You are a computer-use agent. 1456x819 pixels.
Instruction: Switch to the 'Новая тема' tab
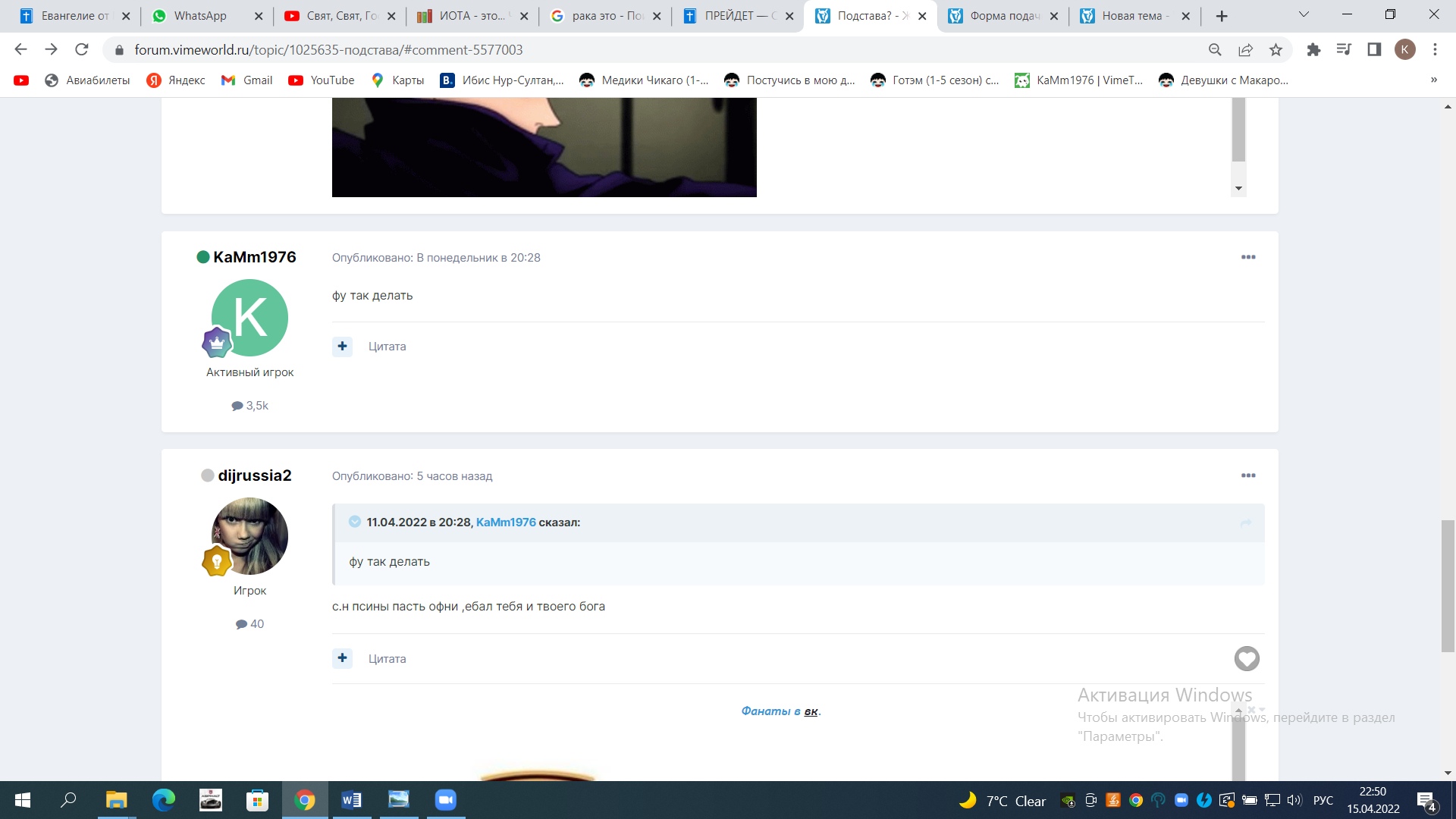pos(1134,16)
